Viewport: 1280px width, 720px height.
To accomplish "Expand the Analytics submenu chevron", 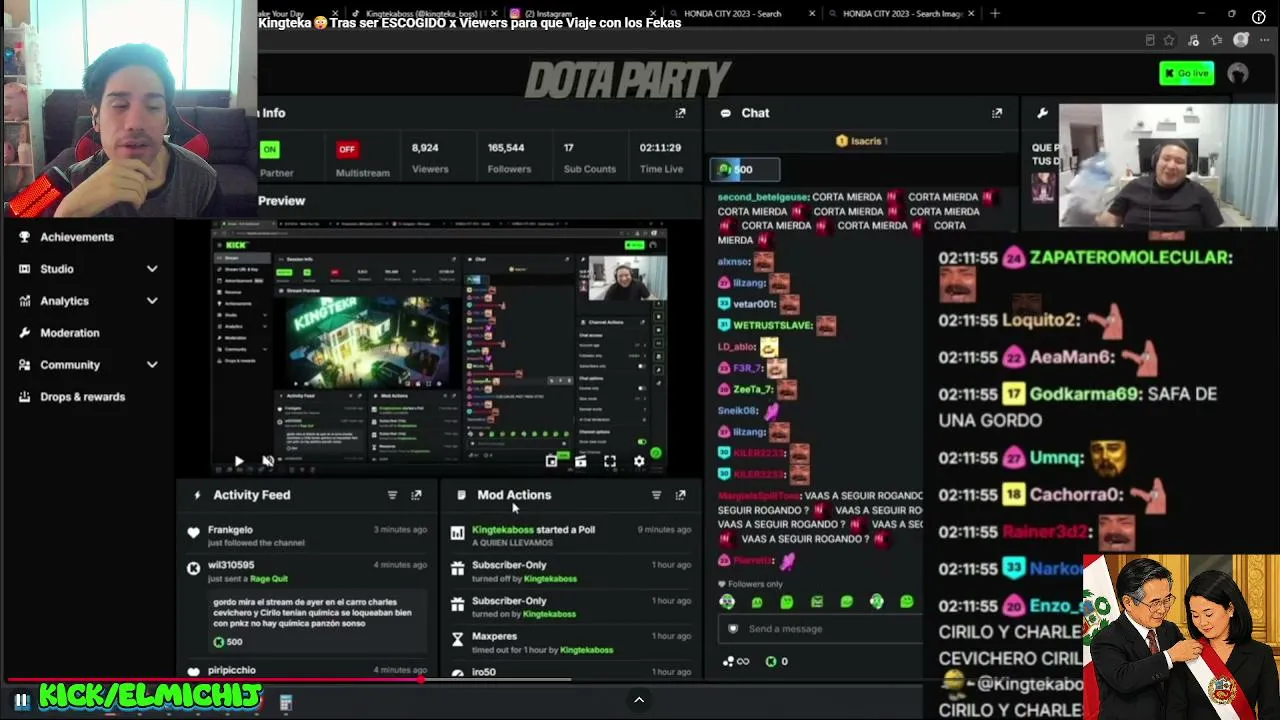I will pyautogui.click(x=152, y=301).
